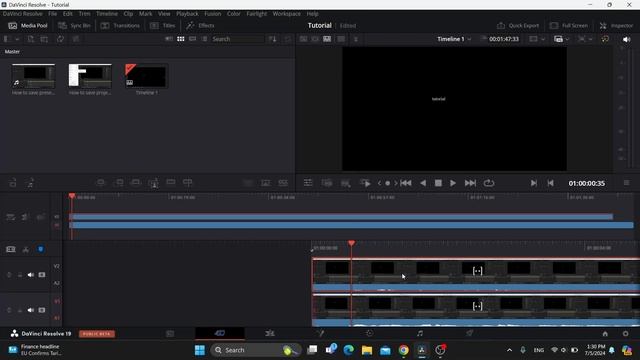Toggle the blue snapping shield icon
The height and width of the screenshot is (360, 640).
(40, 249)
